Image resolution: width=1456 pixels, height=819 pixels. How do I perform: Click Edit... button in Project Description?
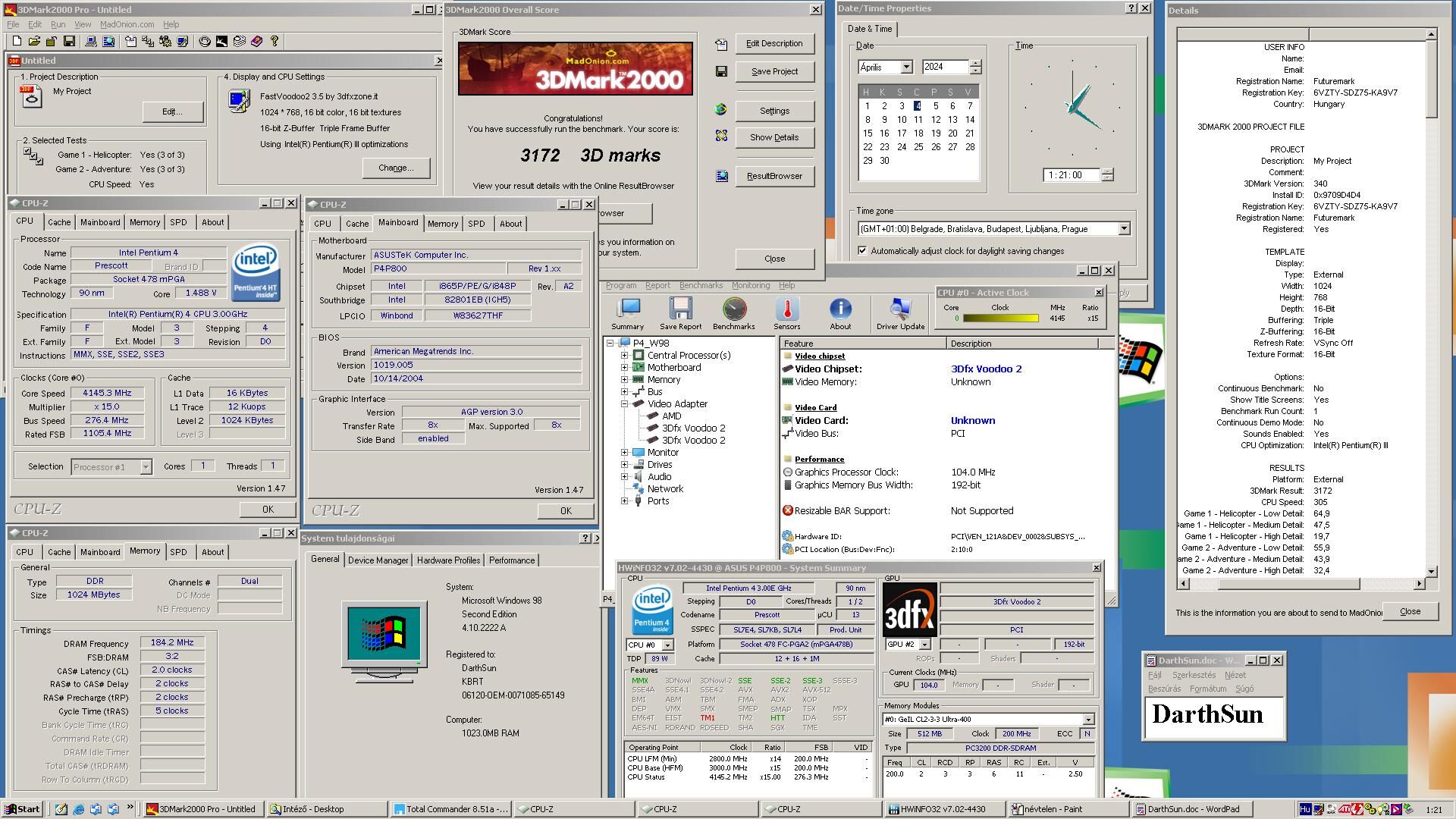[x=172, y=111]
